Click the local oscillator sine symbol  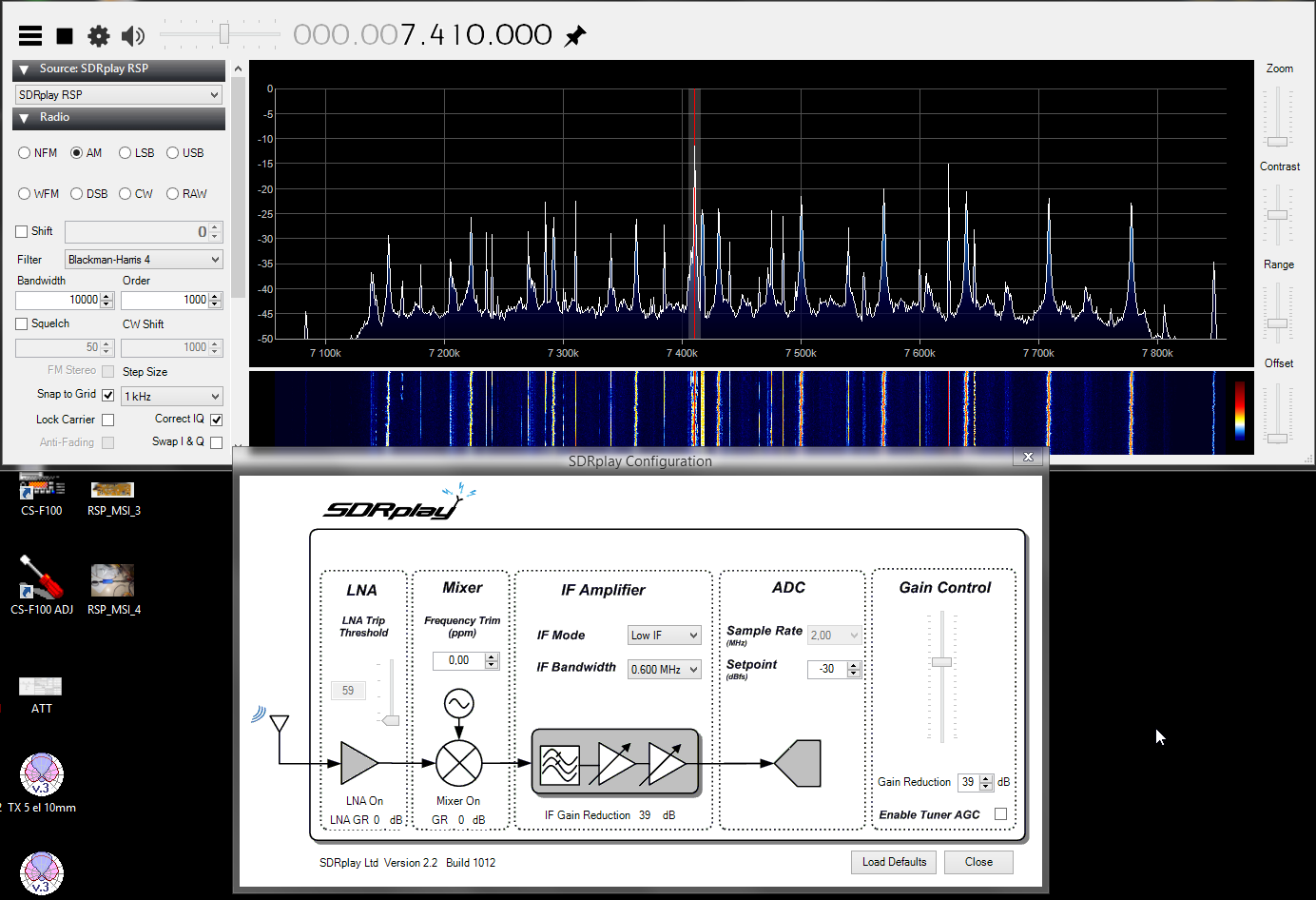[459, 704]
